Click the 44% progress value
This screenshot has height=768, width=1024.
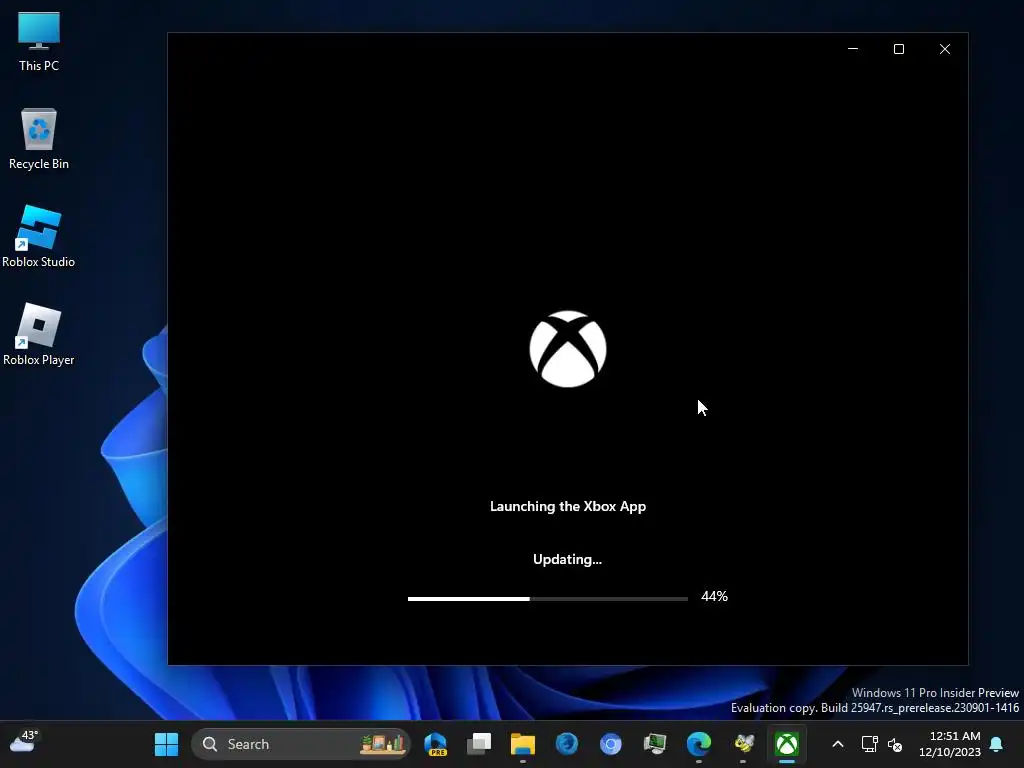click(x=714, y=596)
